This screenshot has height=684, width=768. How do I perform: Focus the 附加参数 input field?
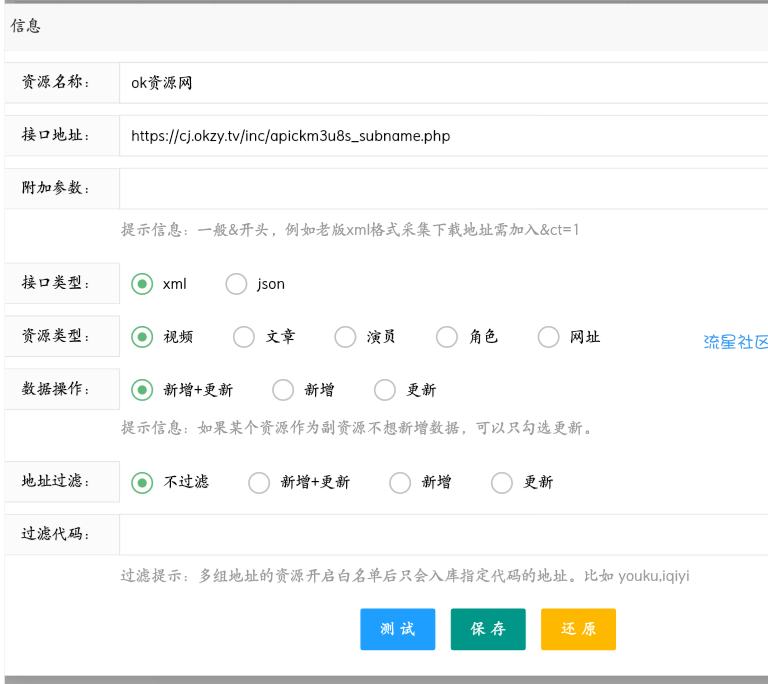(444, 189)
